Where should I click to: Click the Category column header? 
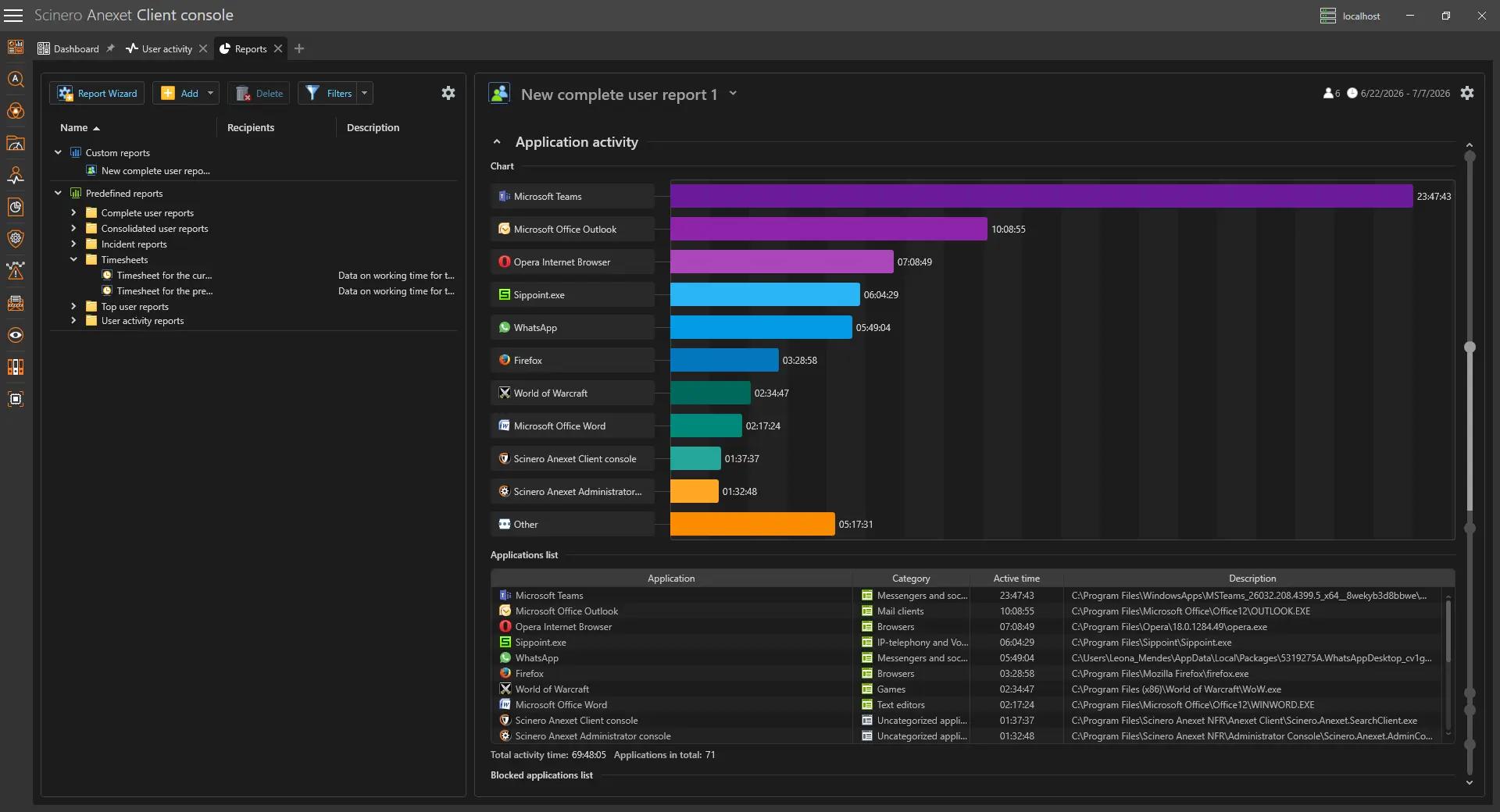911,579
